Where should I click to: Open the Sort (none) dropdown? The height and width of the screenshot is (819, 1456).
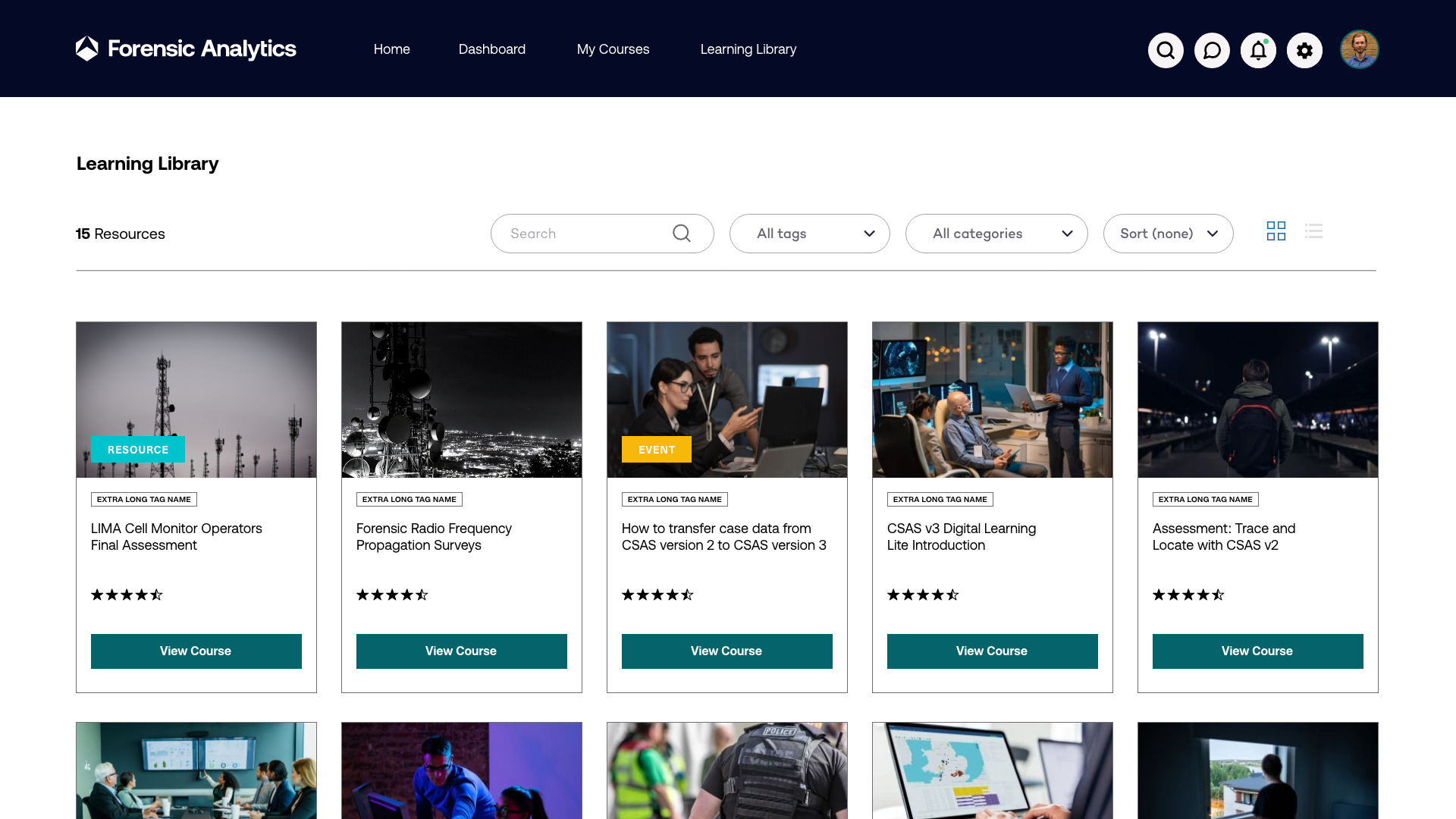(1168, 234)
